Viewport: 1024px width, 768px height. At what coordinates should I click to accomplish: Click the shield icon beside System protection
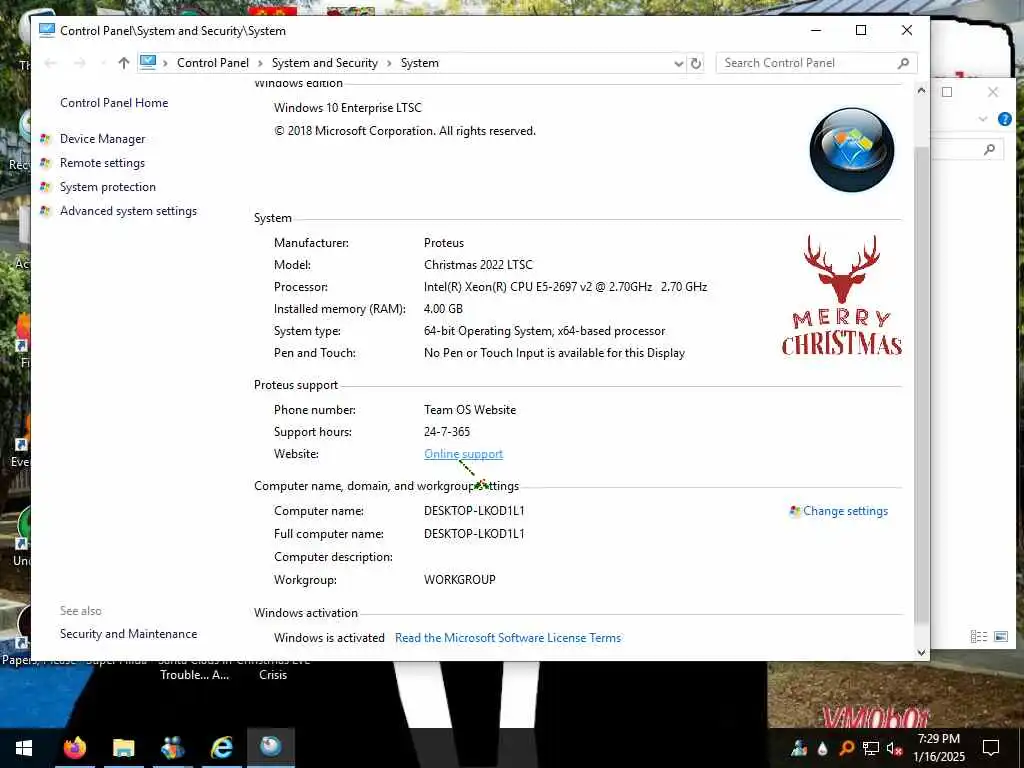(45, 187)
